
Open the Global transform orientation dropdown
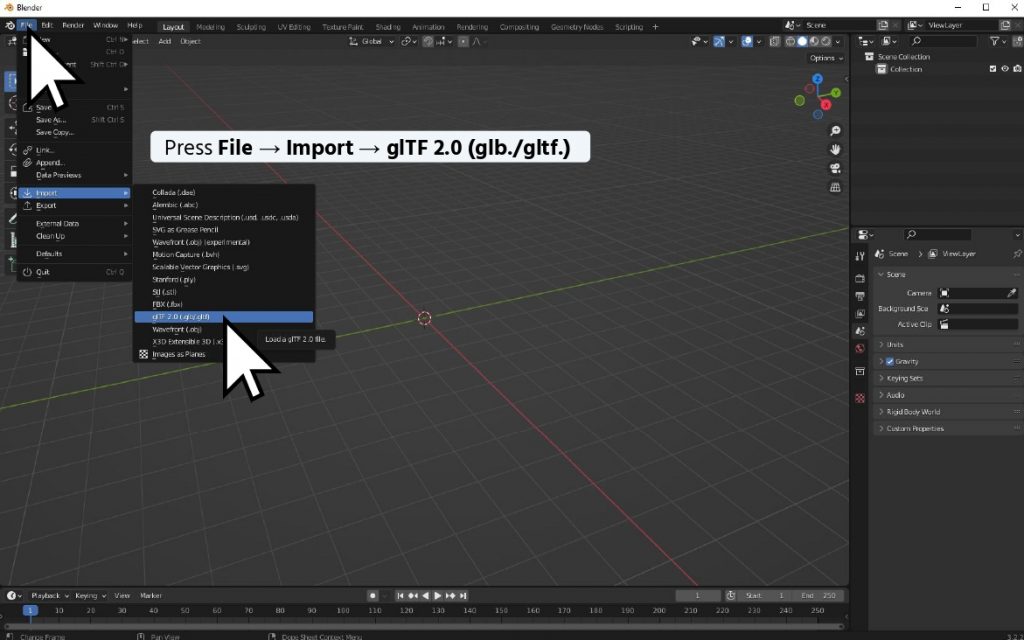(372, 41)
